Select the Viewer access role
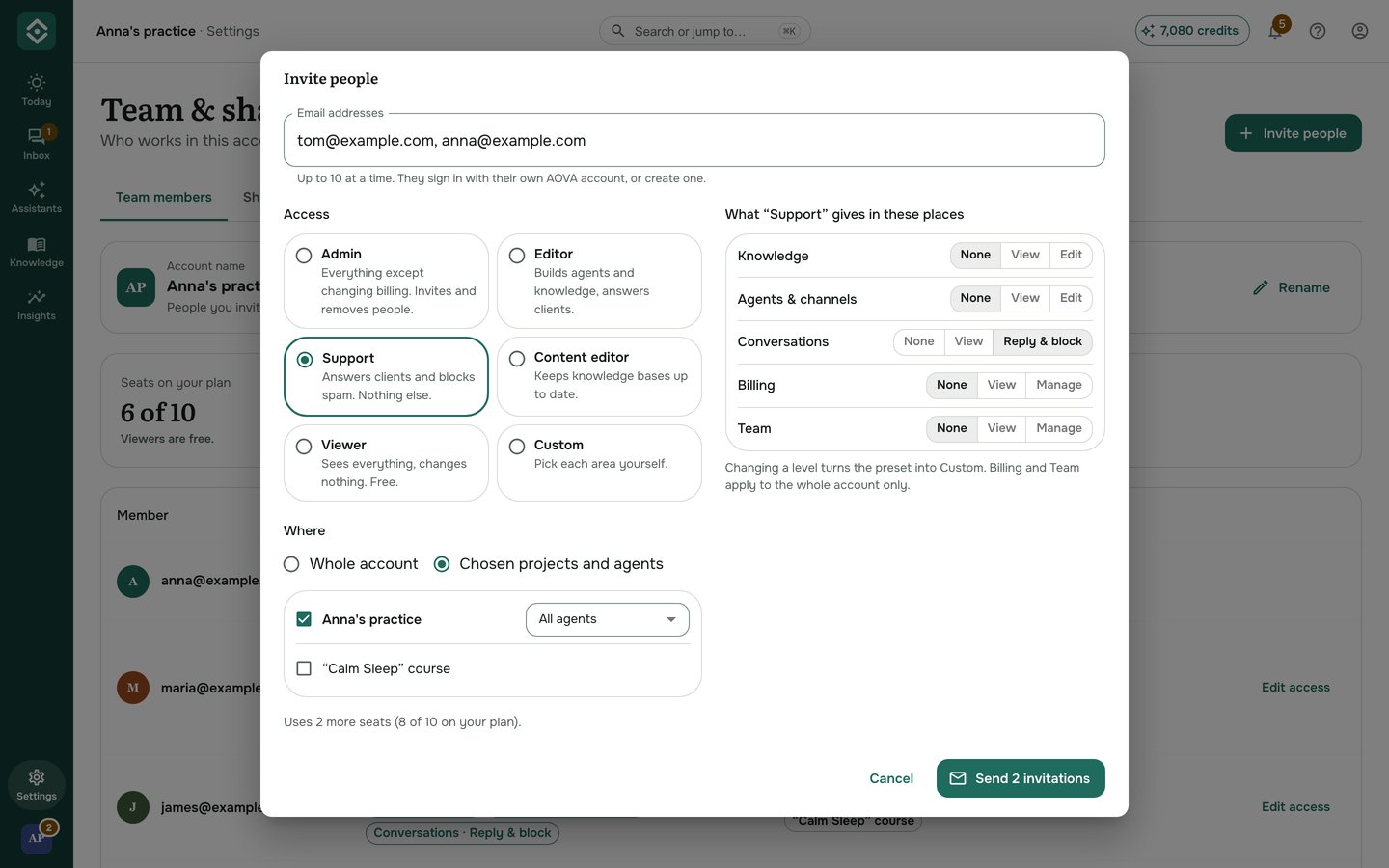This screenshot has width=1389, height=868. [x=386, y=463]
